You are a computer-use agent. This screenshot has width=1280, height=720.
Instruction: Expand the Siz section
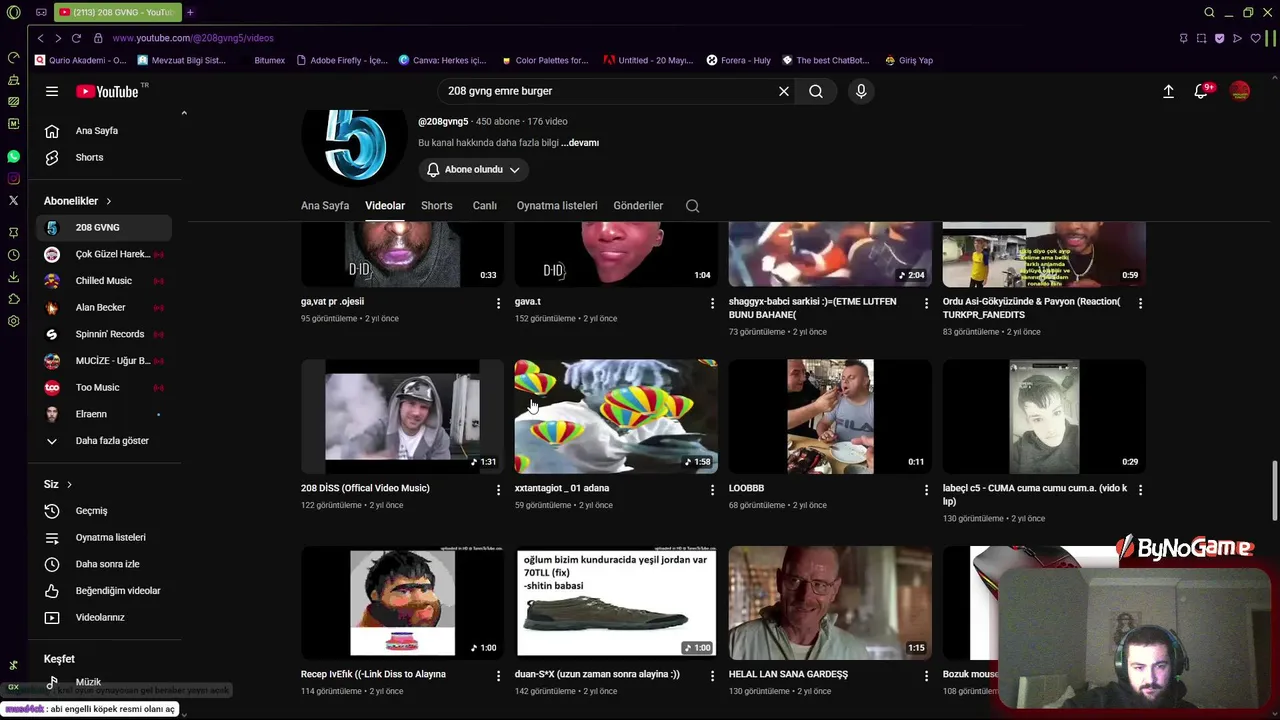coord(58,484)
